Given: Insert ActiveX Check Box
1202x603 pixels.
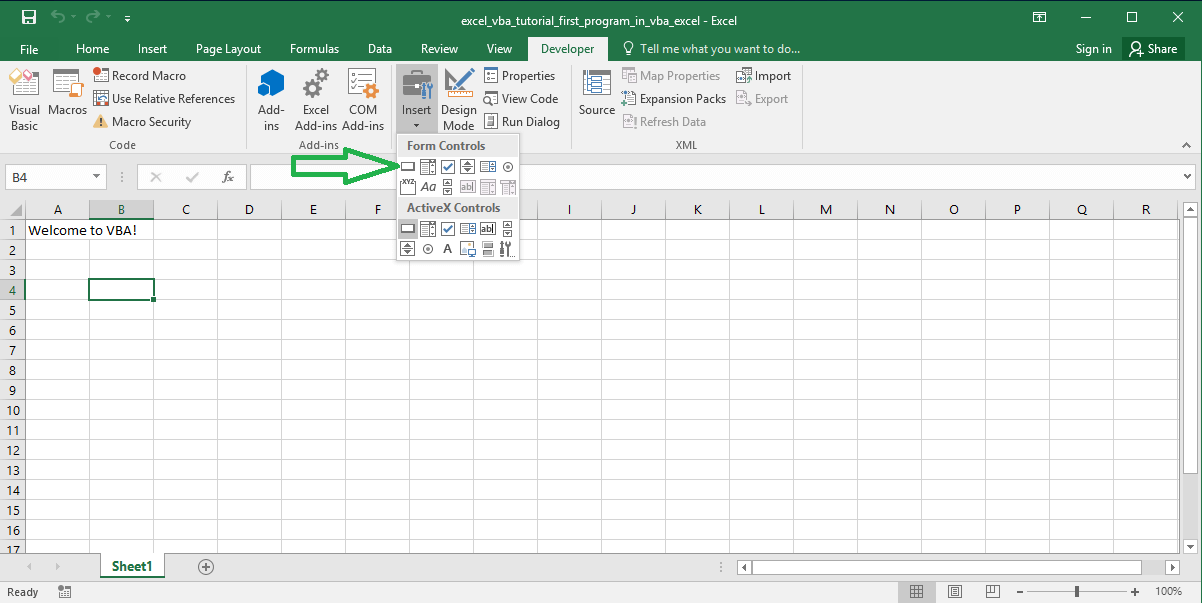Looking at the screenshot, I should point(448,229).
